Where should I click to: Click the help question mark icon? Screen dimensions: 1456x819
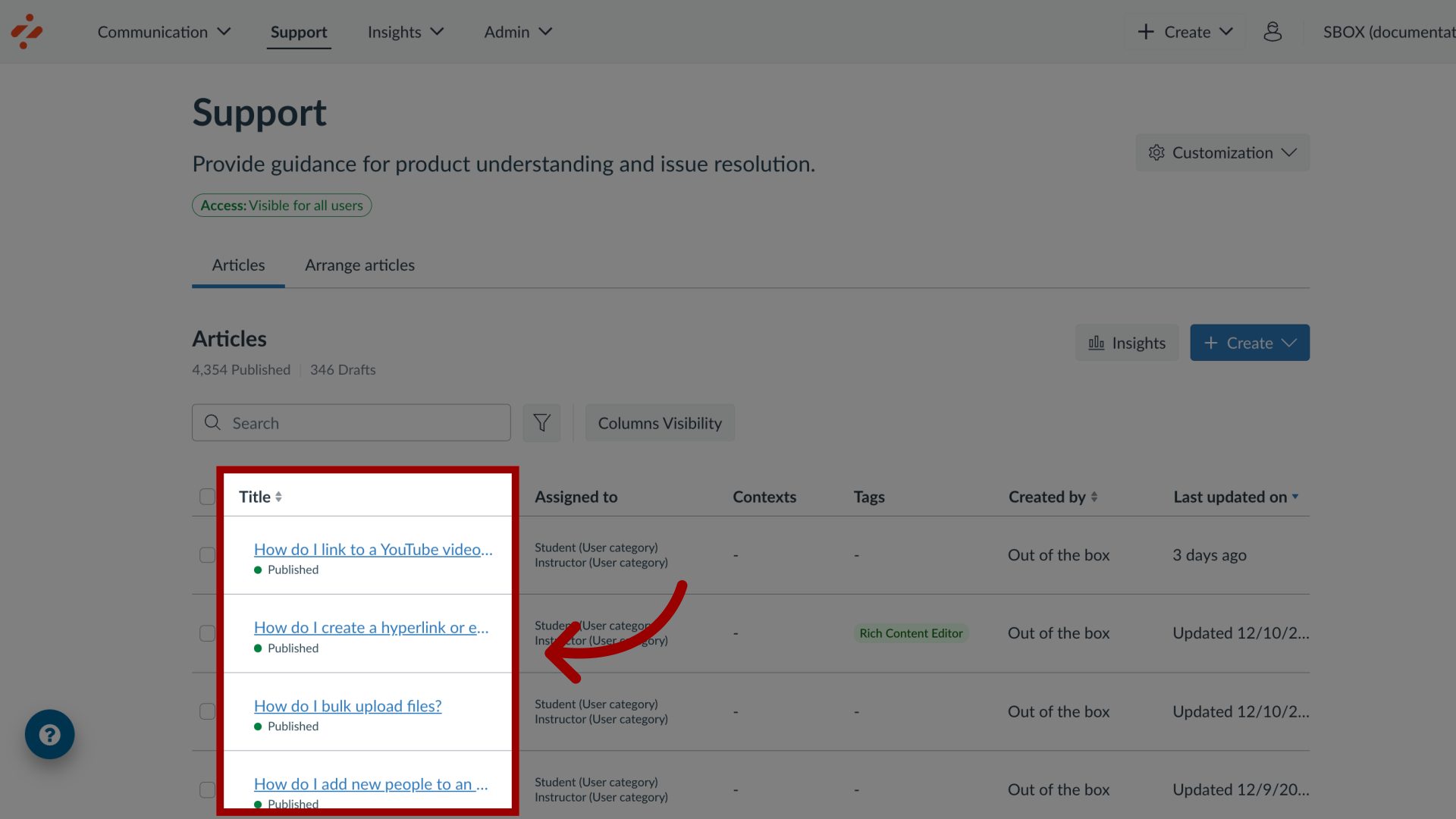pos(49,734)
